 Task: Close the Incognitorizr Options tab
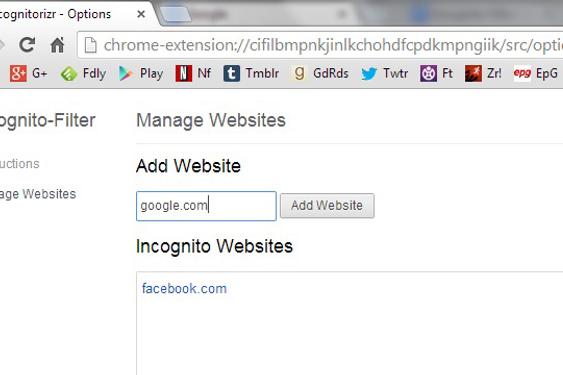point(141,14)
